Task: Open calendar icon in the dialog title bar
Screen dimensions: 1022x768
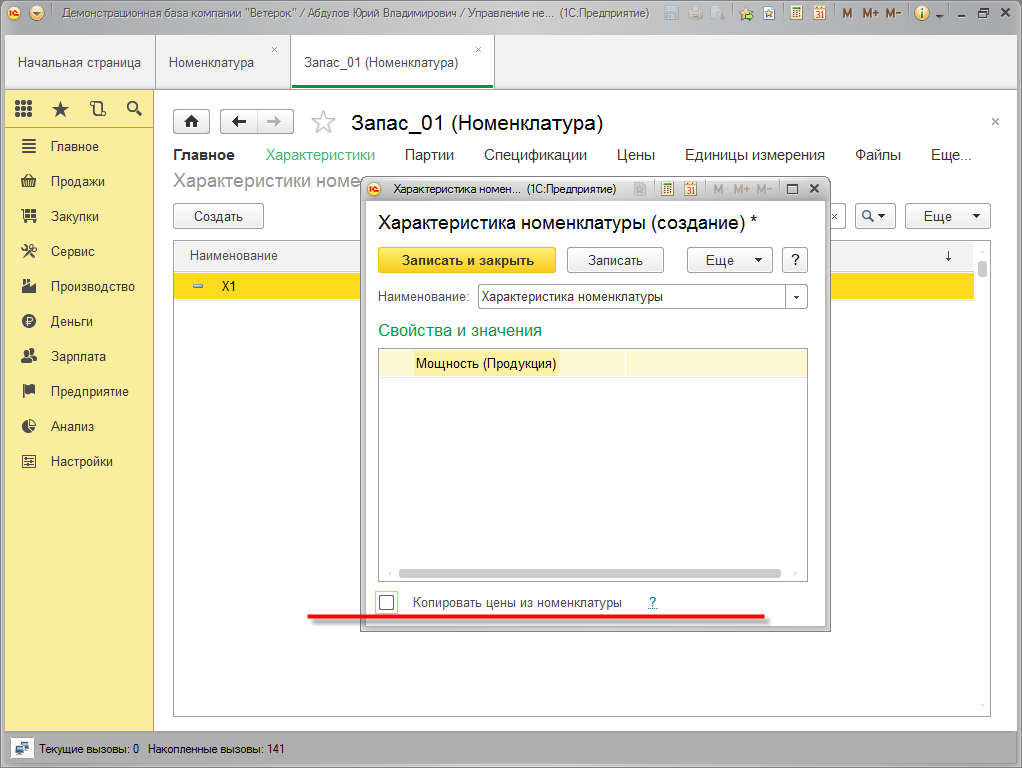Action: pyautogui.click(x=691, y=189)
